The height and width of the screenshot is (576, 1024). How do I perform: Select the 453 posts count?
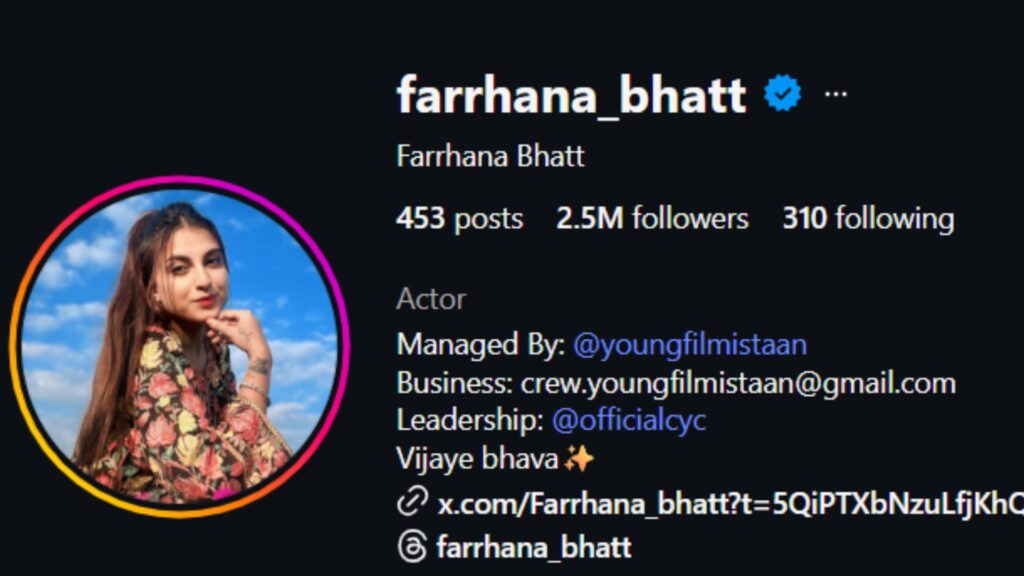coord(459,219)
